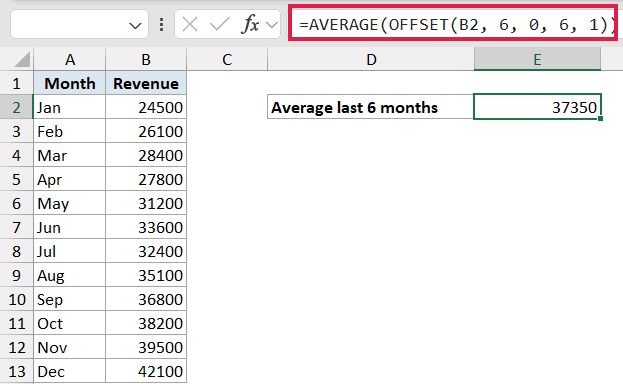Image resolution: width=623 pixels, height=384 pixels.
Task: Click the Select All corner triangle
Action: point(21,59)
